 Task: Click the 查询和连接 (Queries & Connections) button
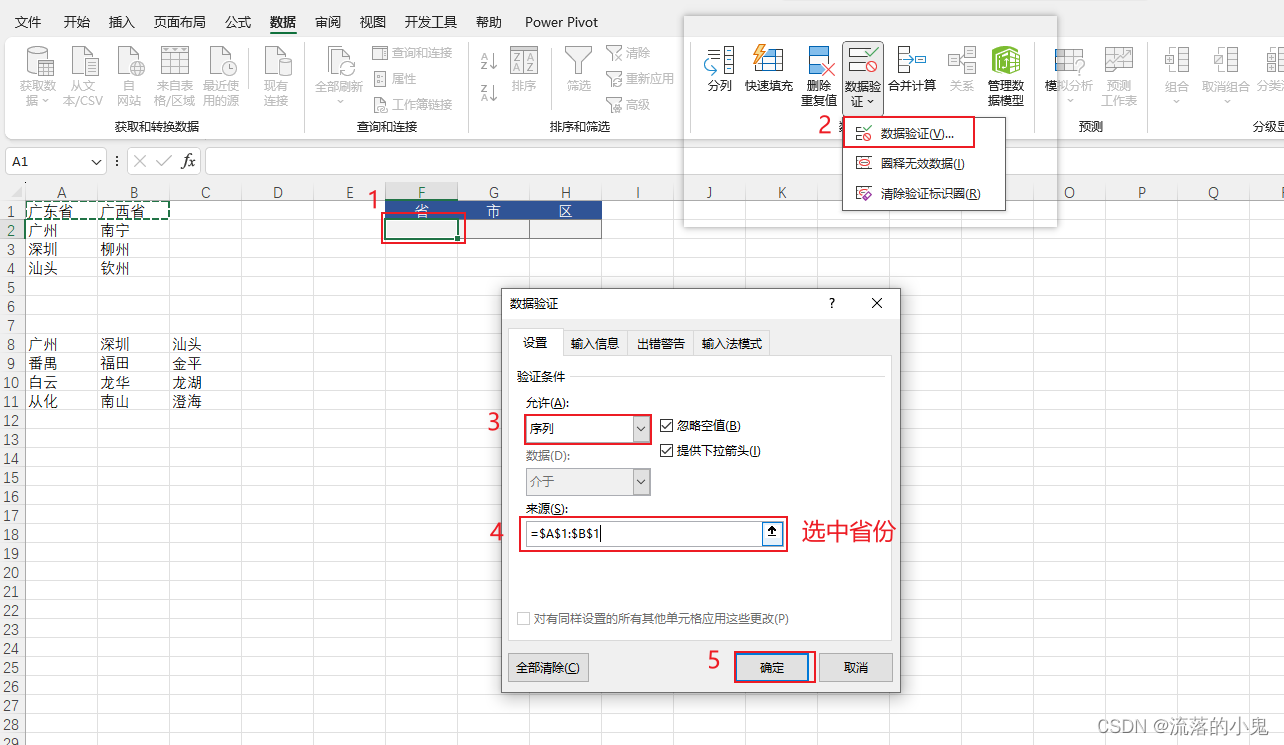point(412,53)
